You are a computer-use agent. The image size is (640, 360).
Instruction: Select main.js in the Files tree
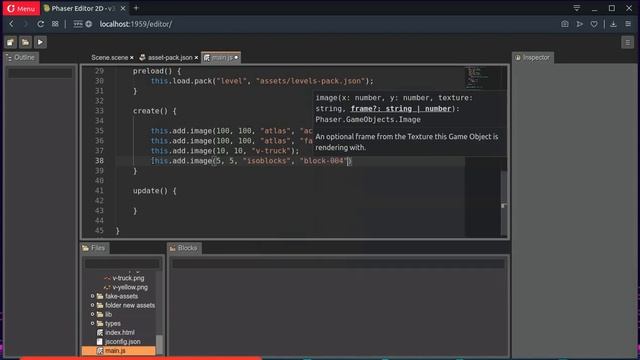(118, 351)
